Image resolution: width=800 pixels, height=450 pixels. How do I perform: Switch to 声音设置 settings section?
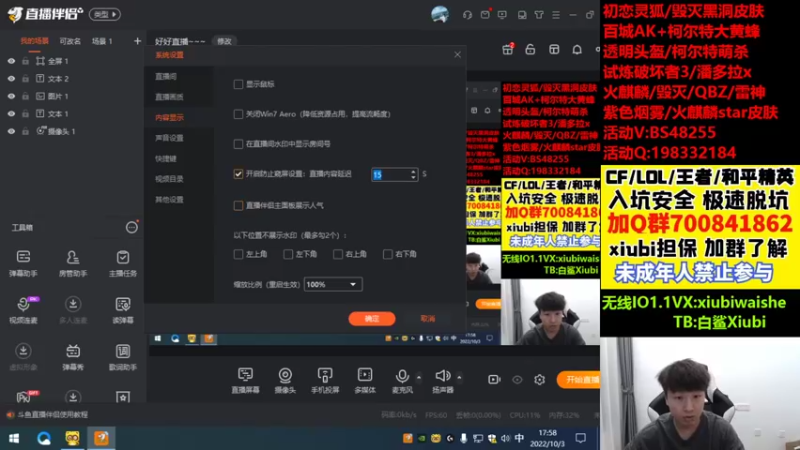pyautogui.click(x=169, y=138)
